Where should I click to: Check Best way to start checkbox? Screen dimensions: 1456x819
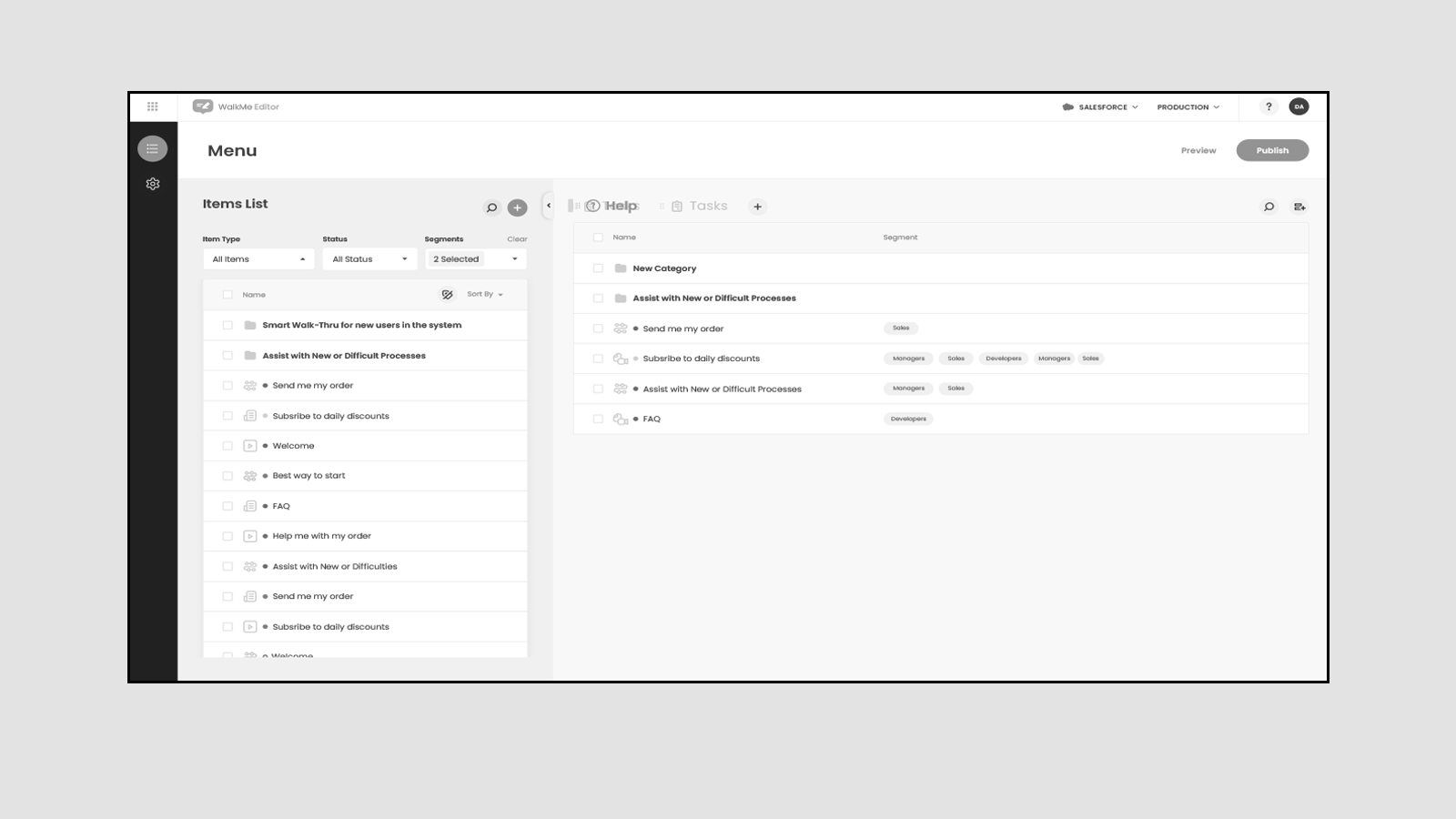click(227, 476)
